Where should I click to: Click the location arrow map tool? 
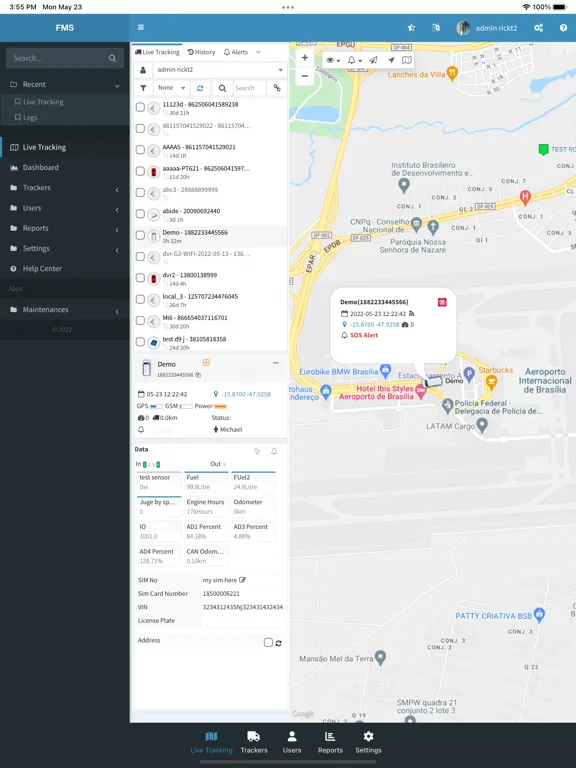[x=391, y=60]
